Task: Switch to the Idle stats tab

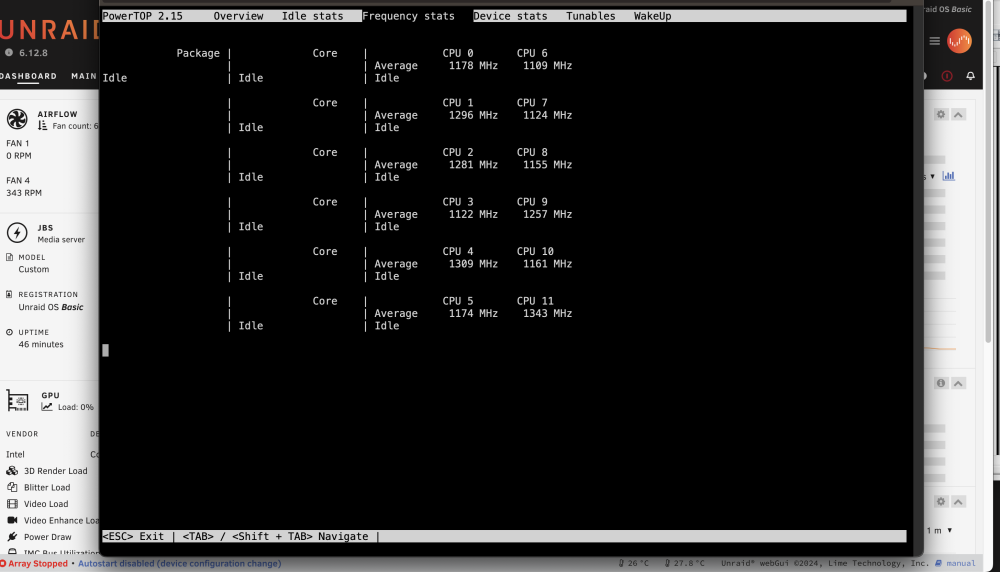Action: (312, 16)
